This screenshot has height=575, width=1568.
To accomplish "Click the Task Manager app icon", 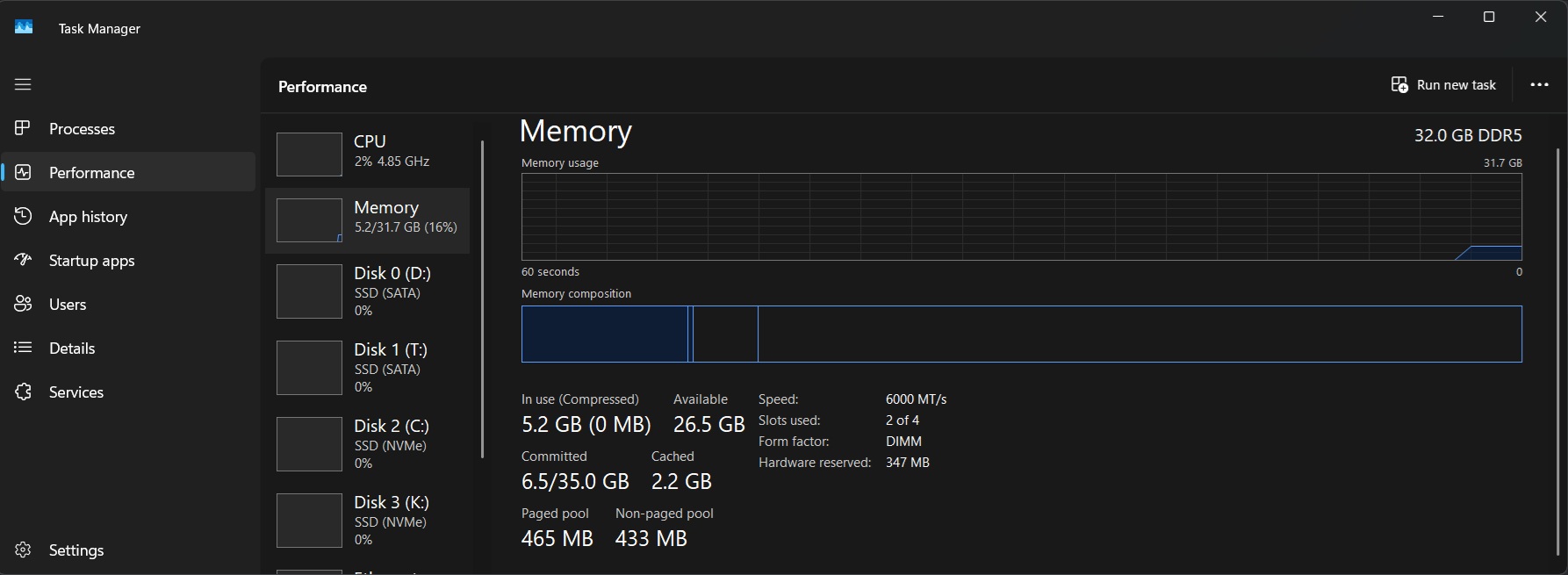I will click(24, 27).
